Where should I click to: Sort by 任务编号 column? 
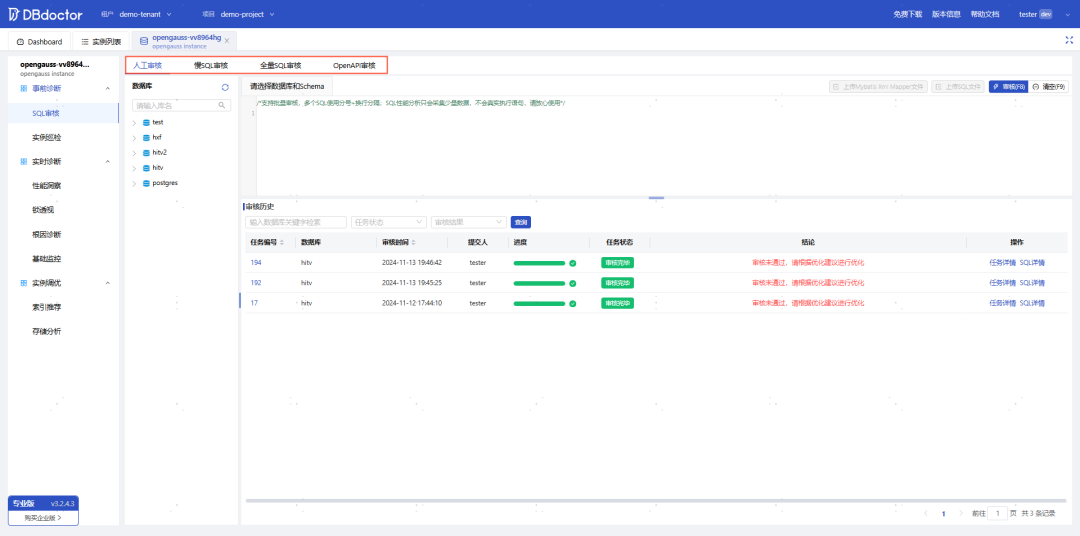pyautogui.click(x=281, y=243)
